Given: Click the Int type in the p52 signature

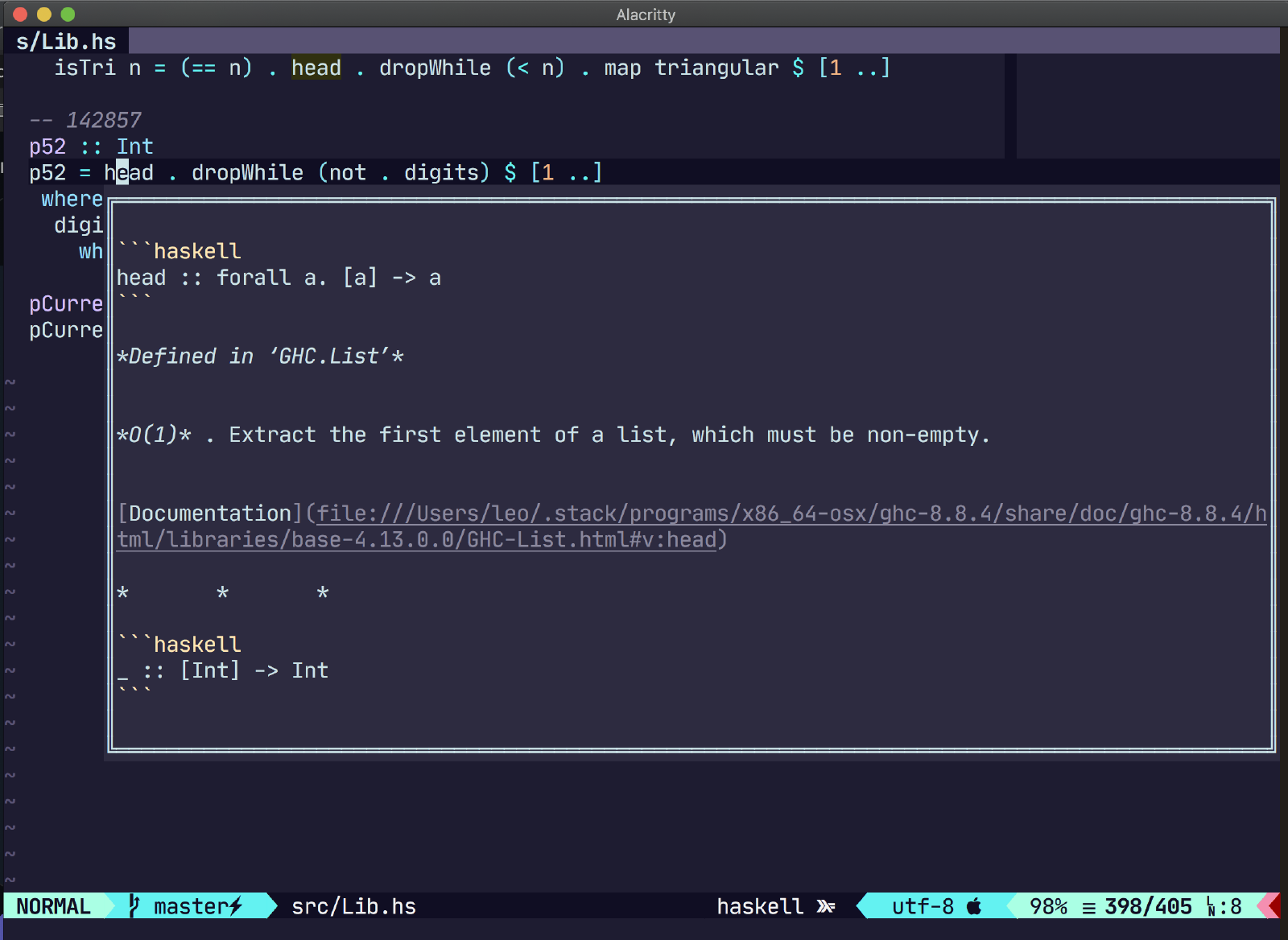Looking at the screenshot, I should point(134,146).
